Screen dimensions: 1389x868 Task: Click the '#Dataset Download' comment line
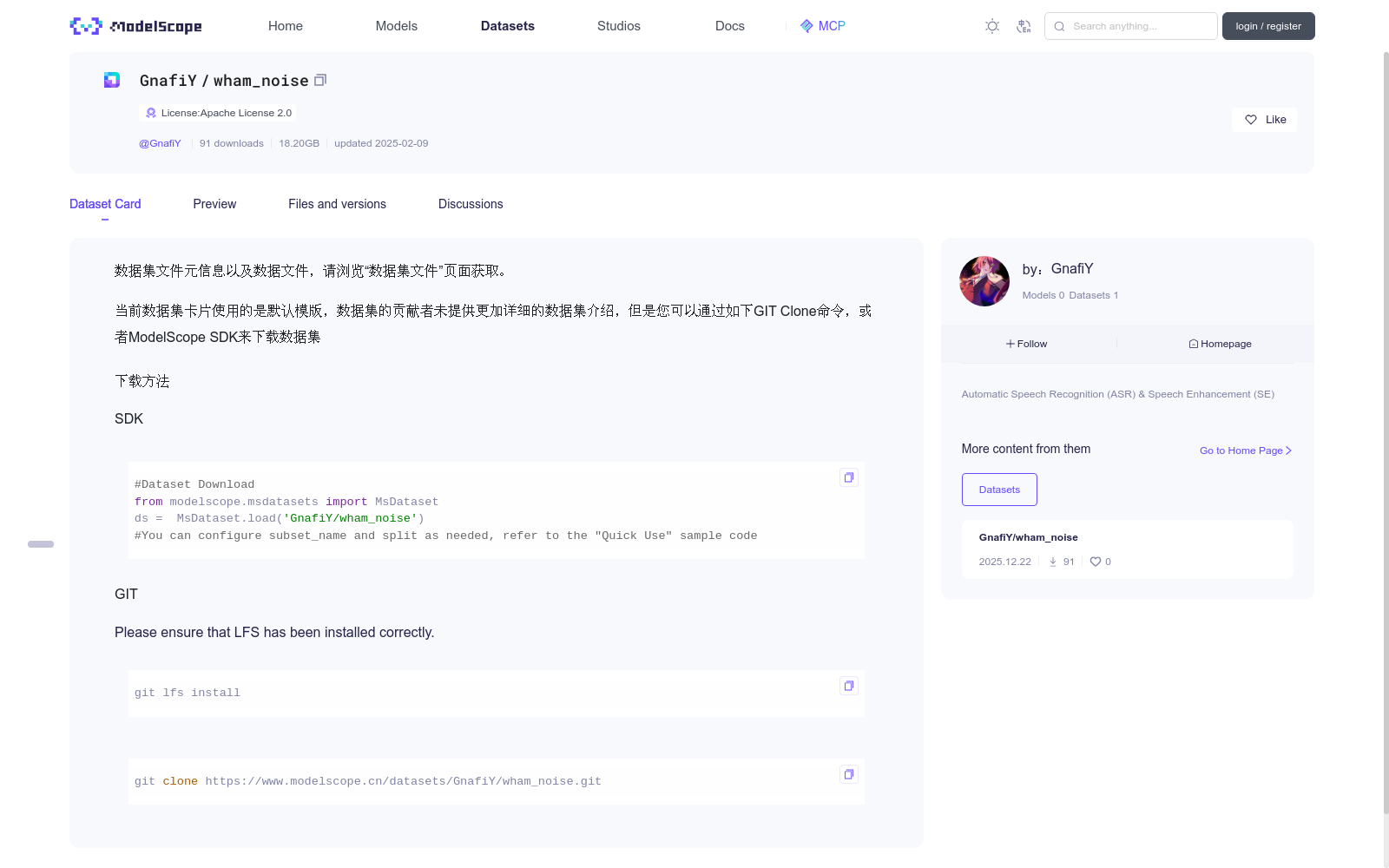[x=194, y=484]
